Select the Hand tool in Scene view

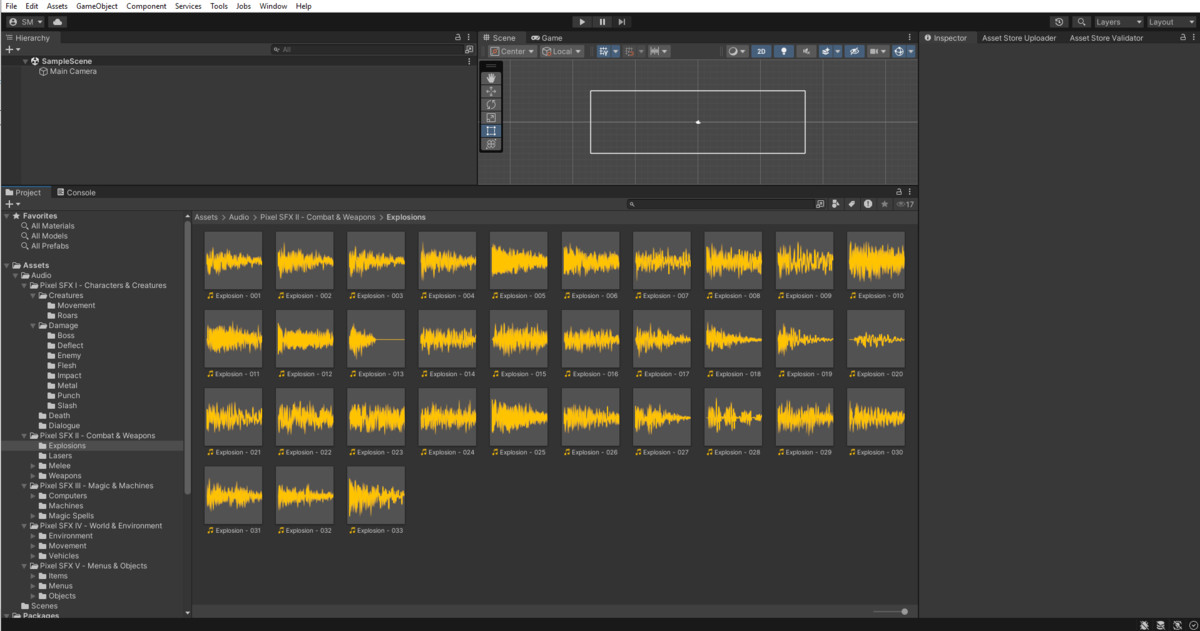(491, 78)
